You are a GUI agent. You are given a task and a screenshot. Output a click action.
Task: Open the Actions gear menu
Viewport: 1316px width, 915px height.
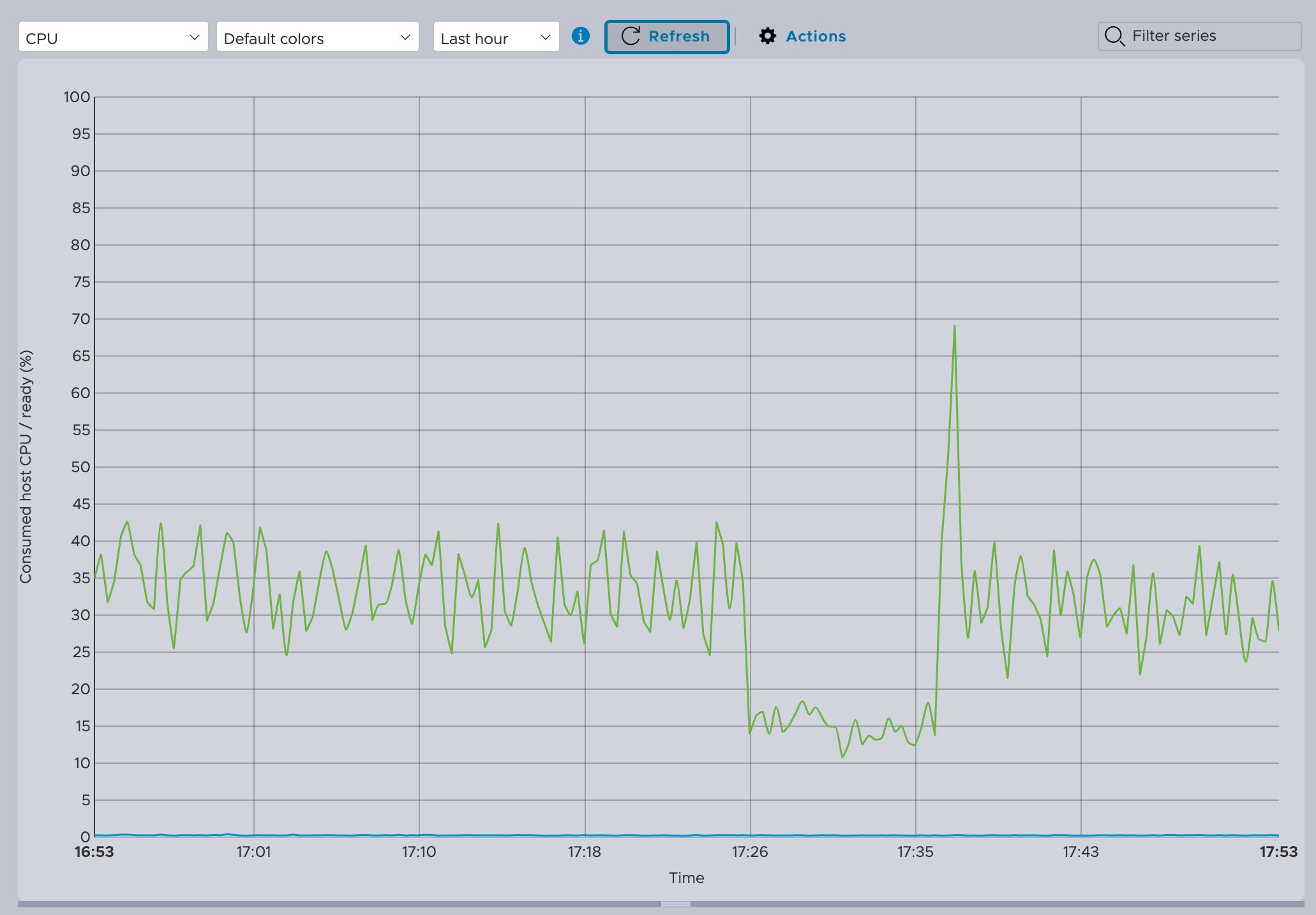tap(802, 36)
